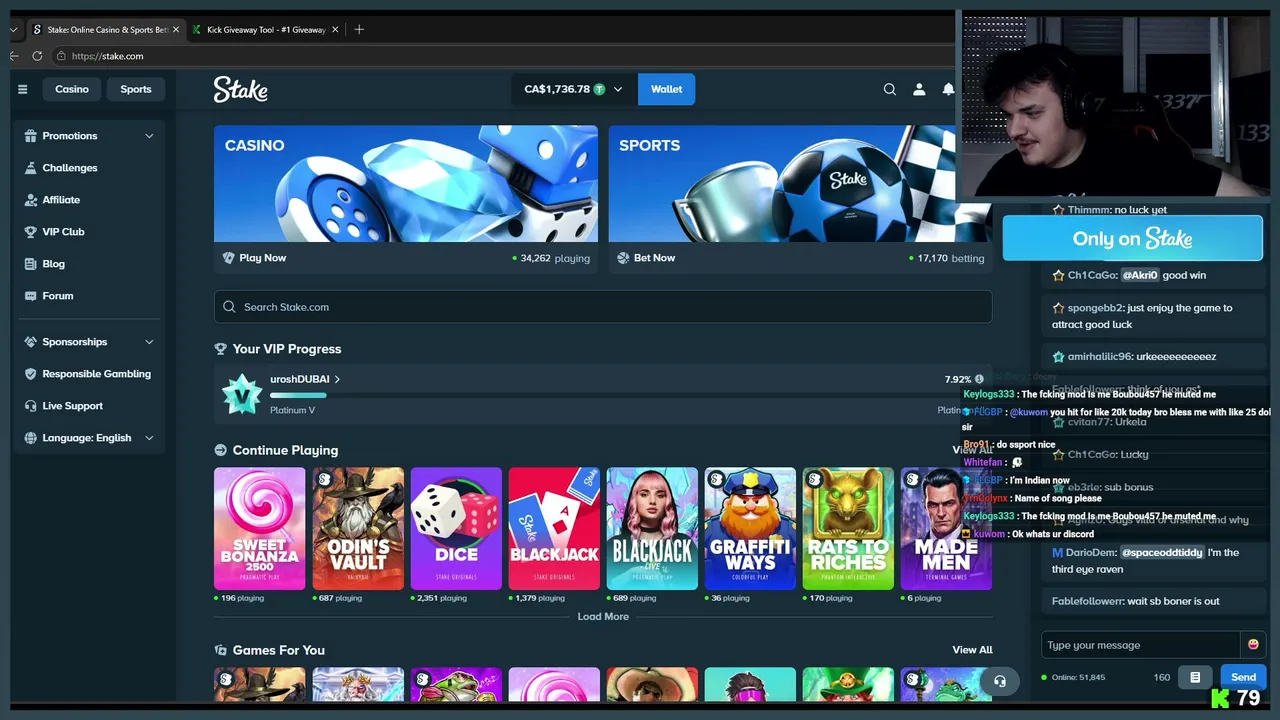This screenshot has height=720, width=1280.
Task: Select the Stake Online Casino browser tab
Action: coord(105,30)
